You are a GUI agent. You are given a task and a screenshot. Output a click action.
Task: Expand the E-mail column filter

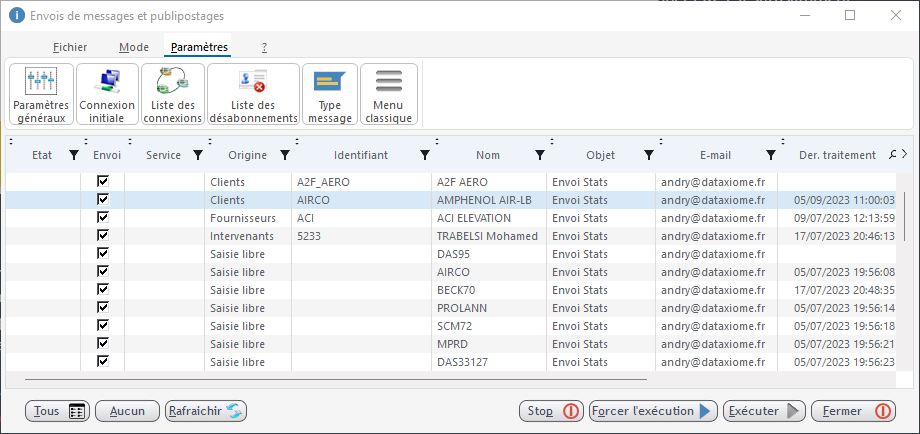(x=770, y=156)
